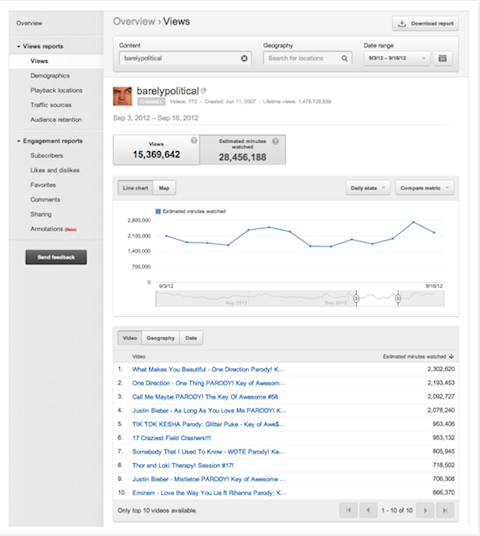Select the Views metric box
The image size is (480, 536).
[x=156, y=150]
